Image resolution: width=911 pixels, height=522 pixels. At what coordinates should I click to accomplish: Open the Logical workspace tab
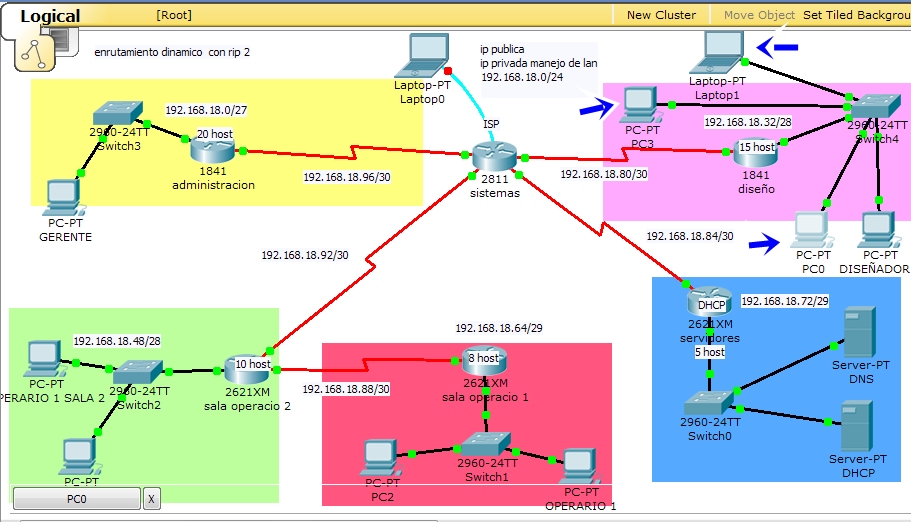(50, 16)
